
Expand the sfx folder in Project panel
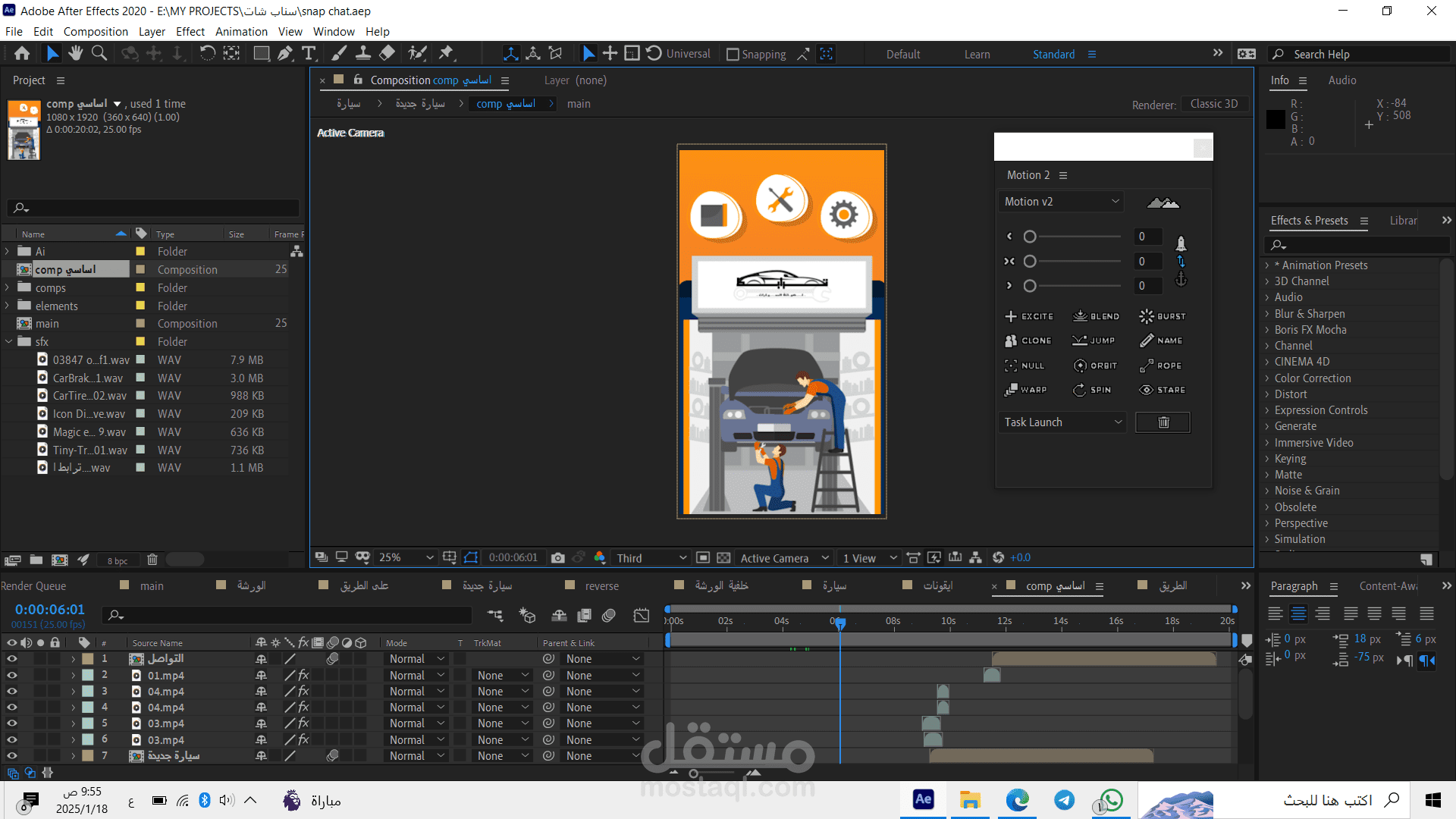(x=9, y=342)
